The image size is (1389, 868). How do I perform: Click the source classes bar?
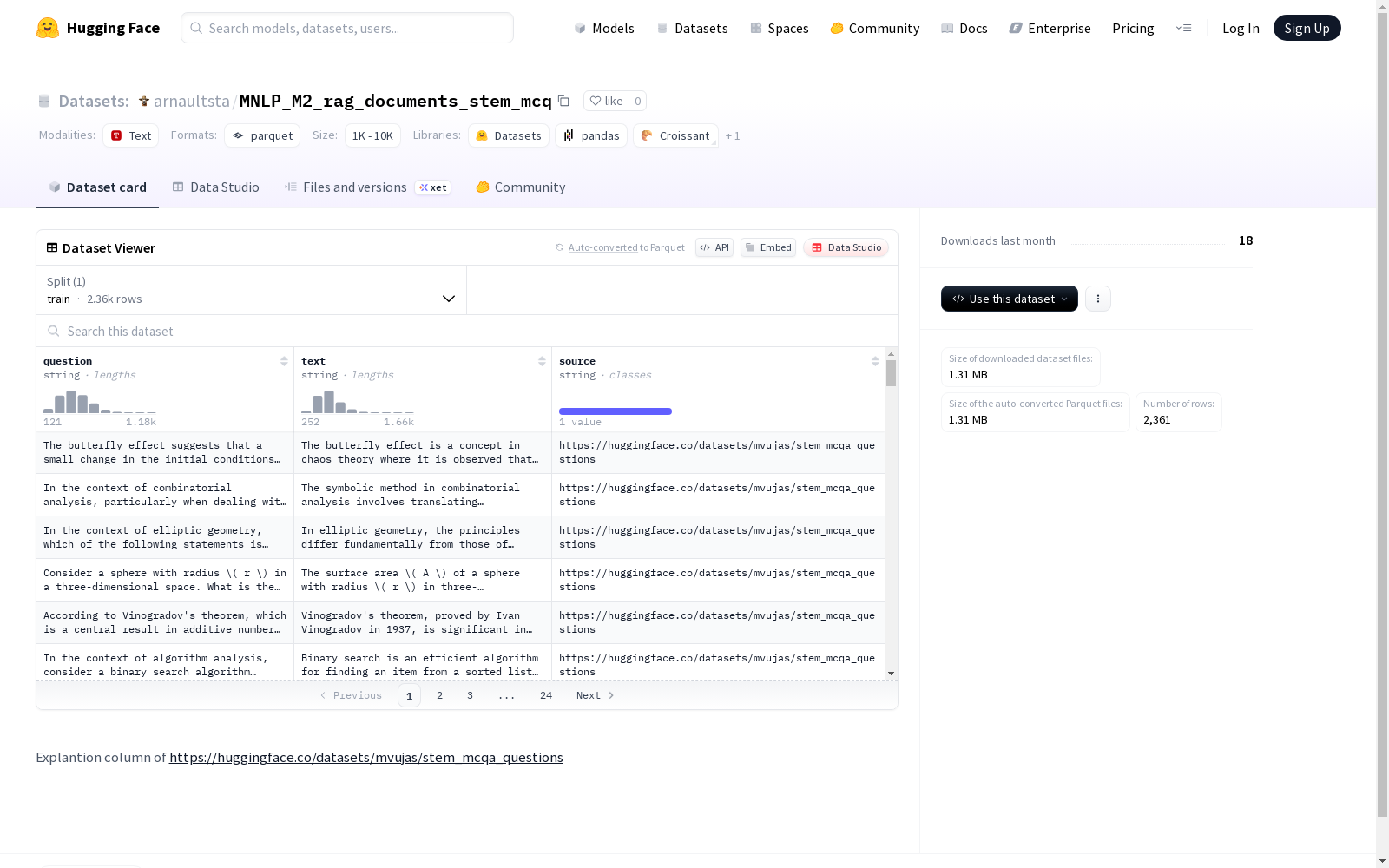click(x=616, y=411)
